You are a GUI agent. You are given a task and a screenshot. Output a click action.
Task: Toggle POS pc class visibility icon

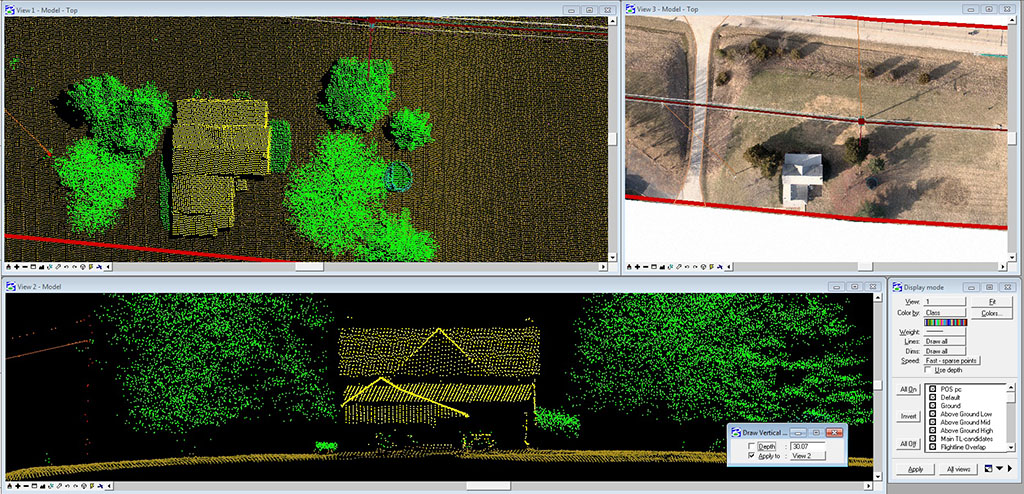pos(933,389)
